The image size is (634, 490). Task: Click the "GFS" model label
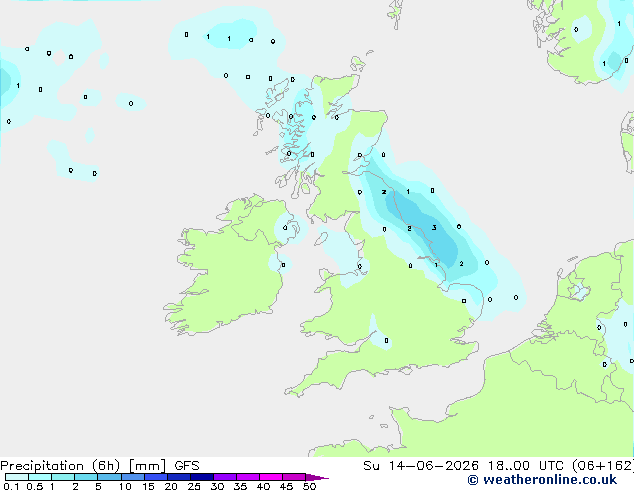point(187,466)
